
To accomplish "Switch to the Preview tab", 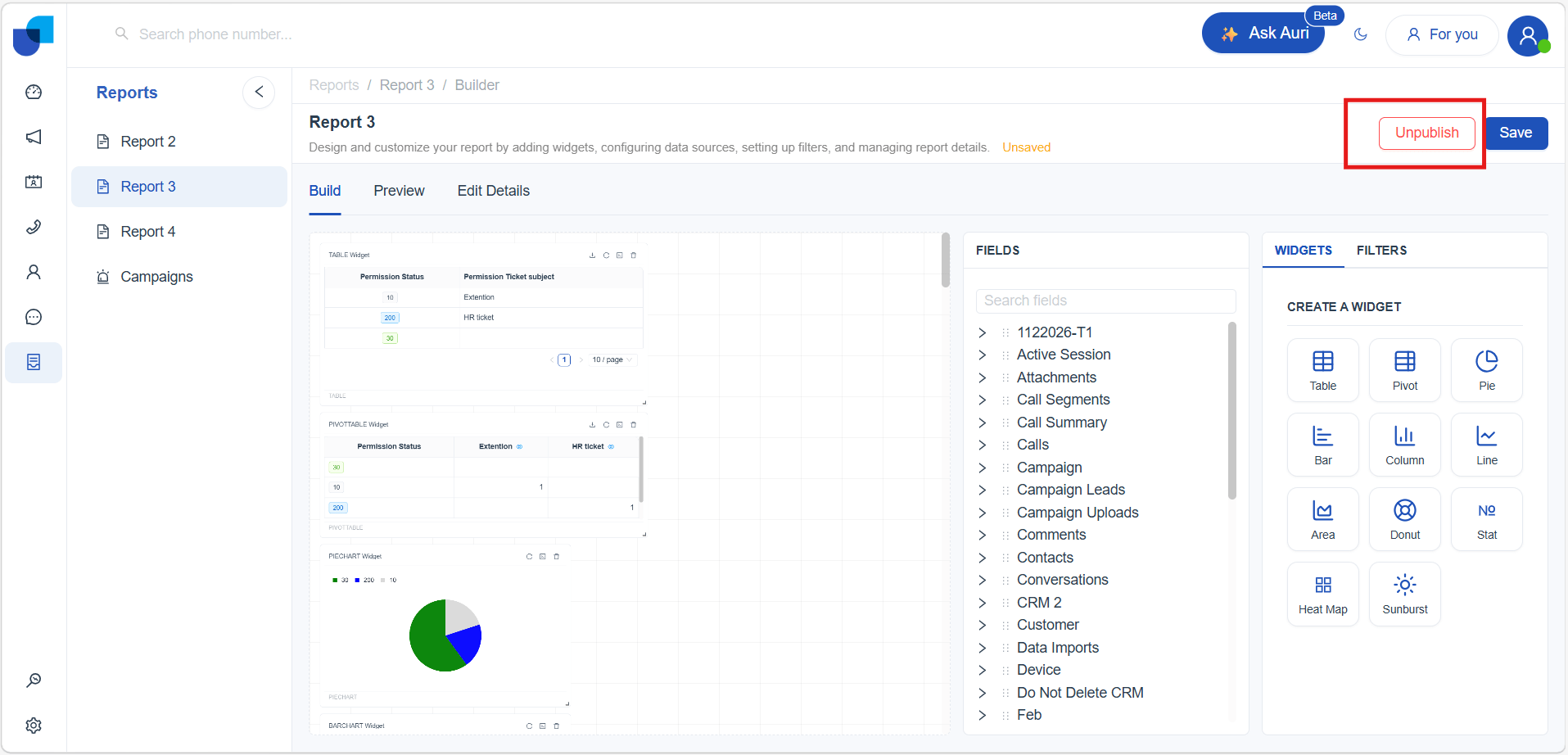I will [x=399, y=191].
